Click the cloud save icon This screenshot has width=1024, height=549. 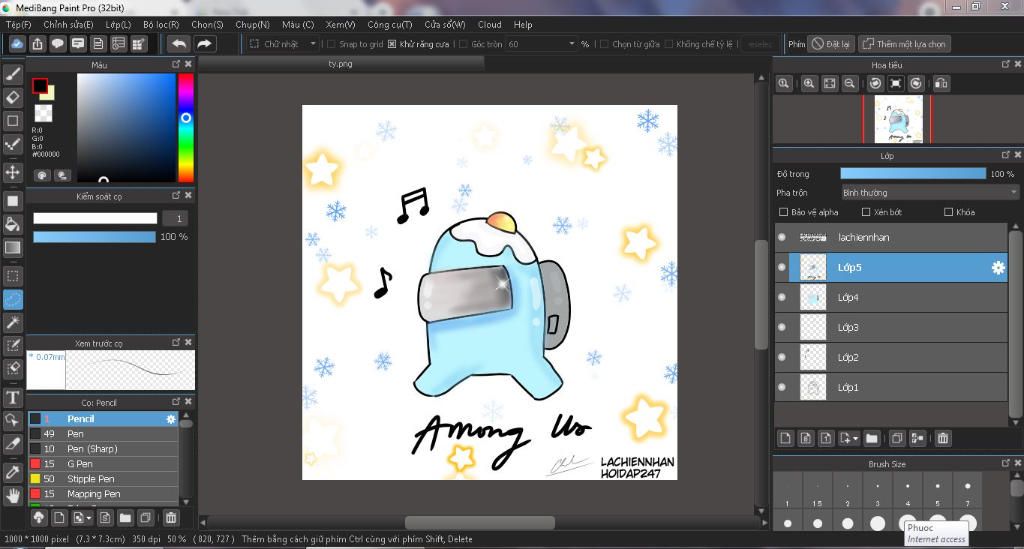[x=17, y=44]
